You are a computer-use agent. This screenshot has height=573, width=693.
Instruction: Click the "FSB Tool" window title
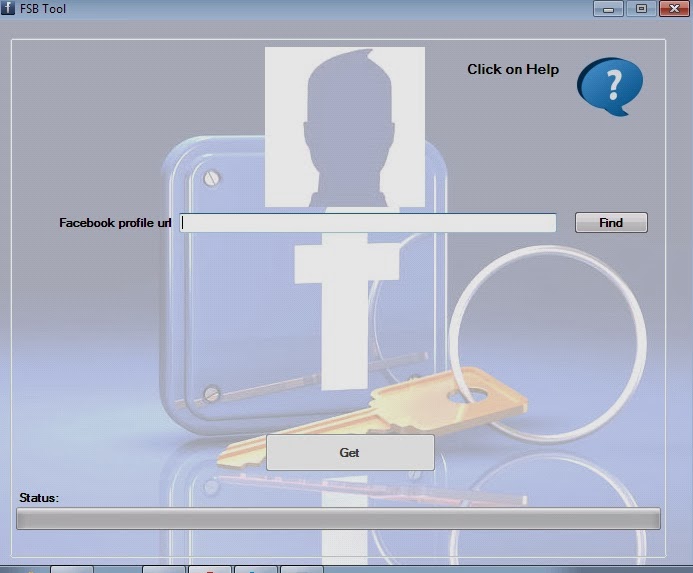tap(43, 8)
